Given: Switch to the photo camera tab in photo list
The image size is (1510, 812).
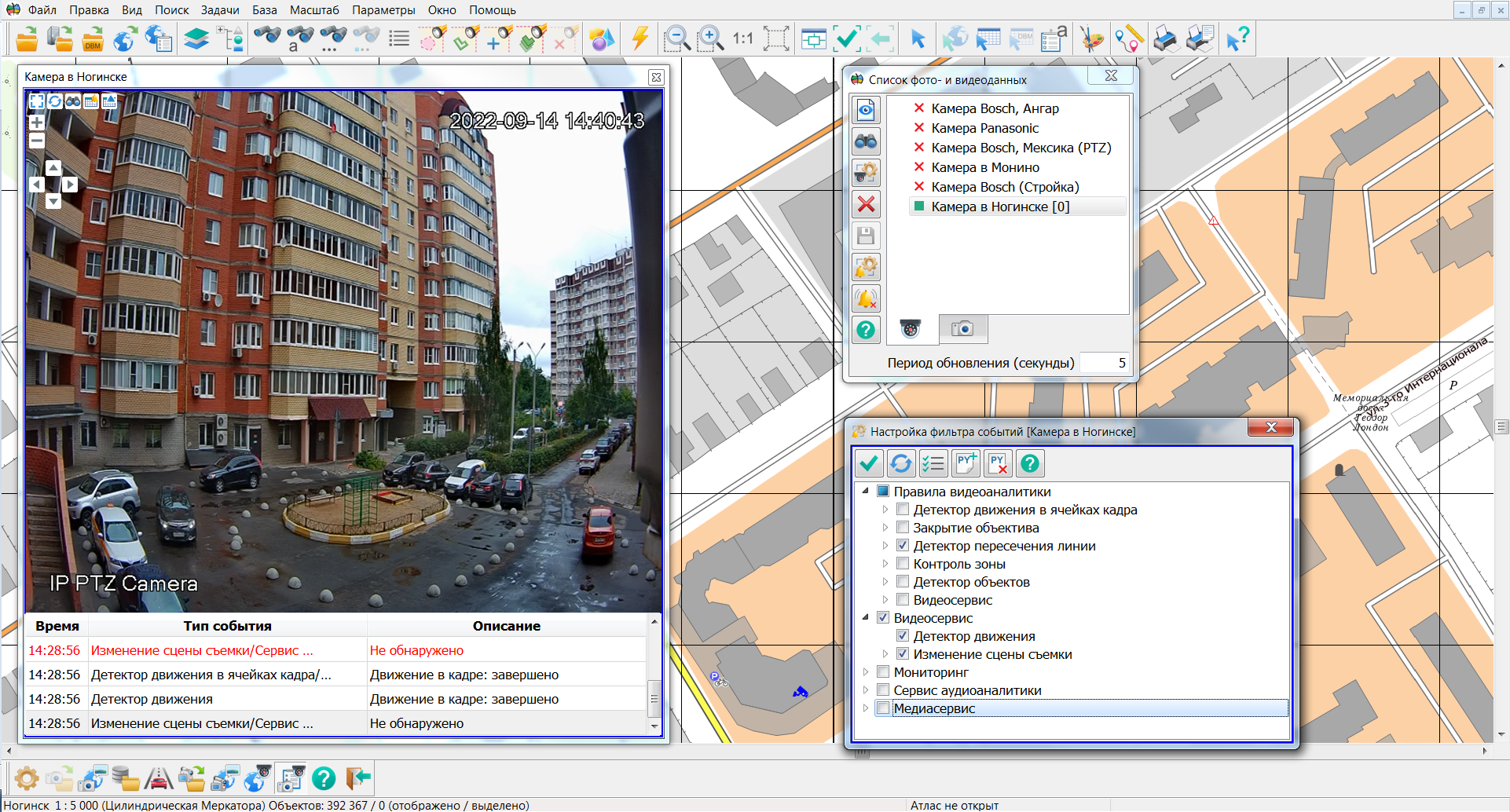Looking at the screenshot, I should tap(963, 329).
